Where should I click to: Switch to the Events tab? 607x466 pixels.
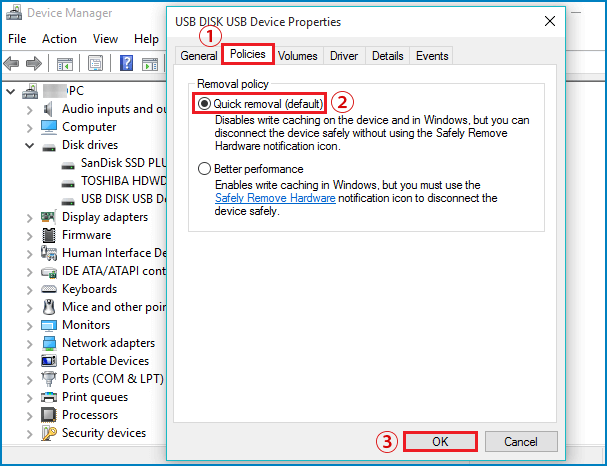(x=432, y=56)
